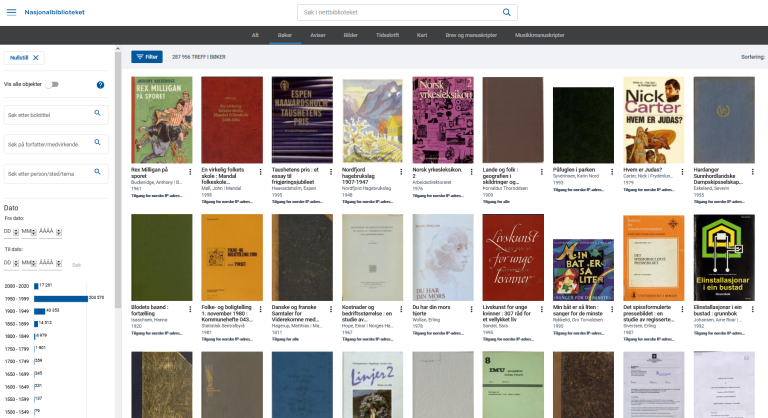
Task: Open options menu for Folke- og boligtelling
Action: (x=261, y=309)
